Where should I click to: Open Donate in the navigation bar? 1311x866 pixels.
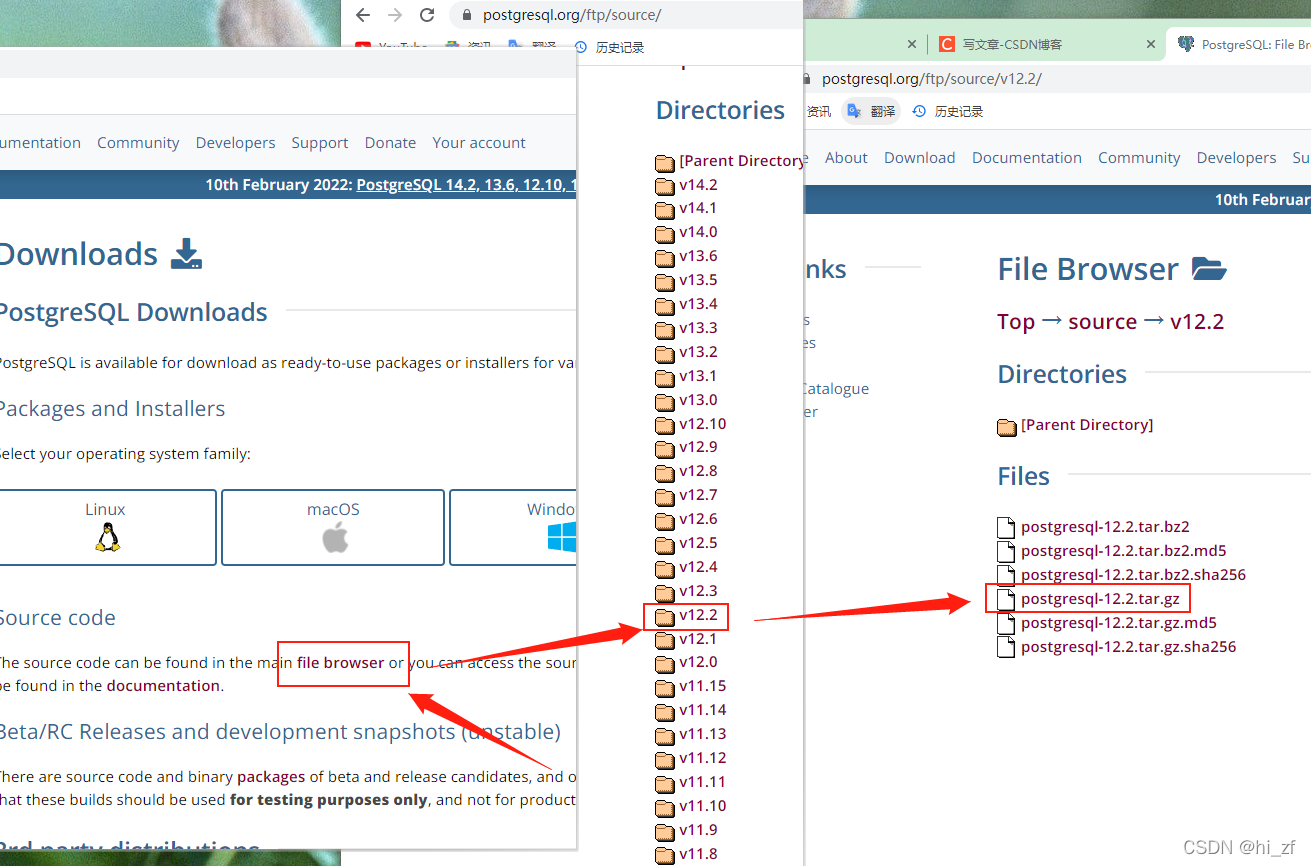tap(390, 143)
